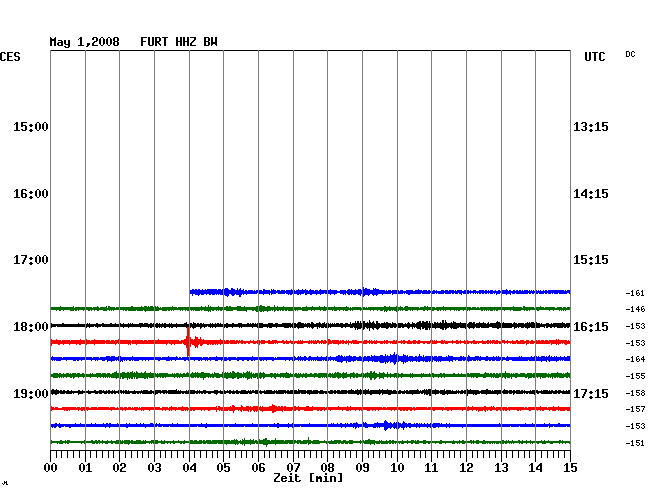
Task: Click the date label May 1,2008
Action: click(x=85, y=42)
